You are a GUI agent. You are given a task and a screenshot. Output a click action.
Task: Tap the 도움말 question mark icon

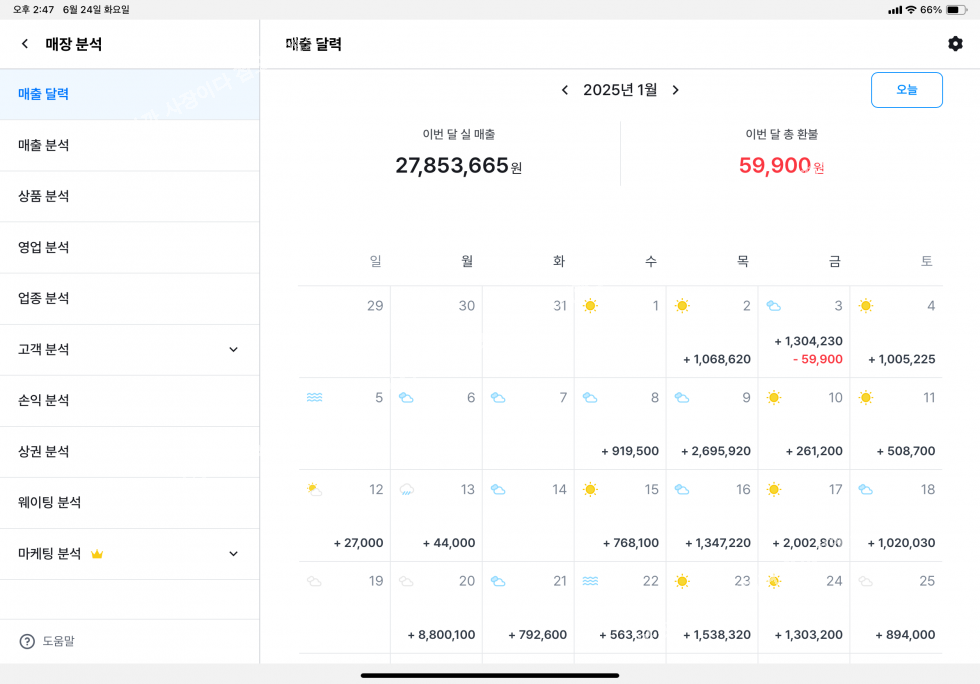coord(27,641)
